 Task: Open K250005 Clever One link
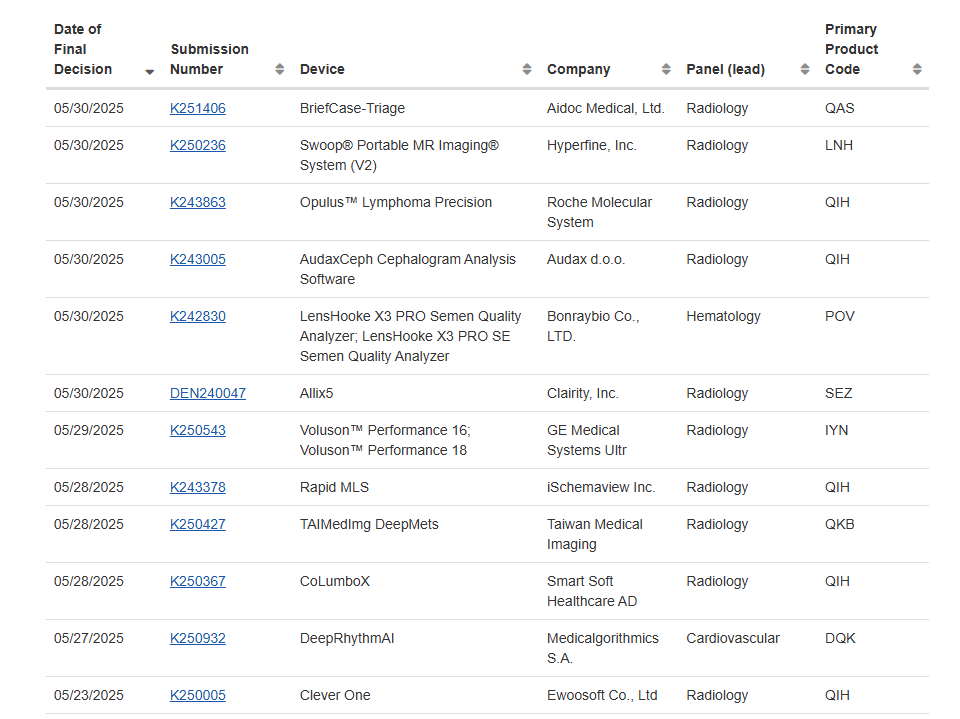[198, 695]
